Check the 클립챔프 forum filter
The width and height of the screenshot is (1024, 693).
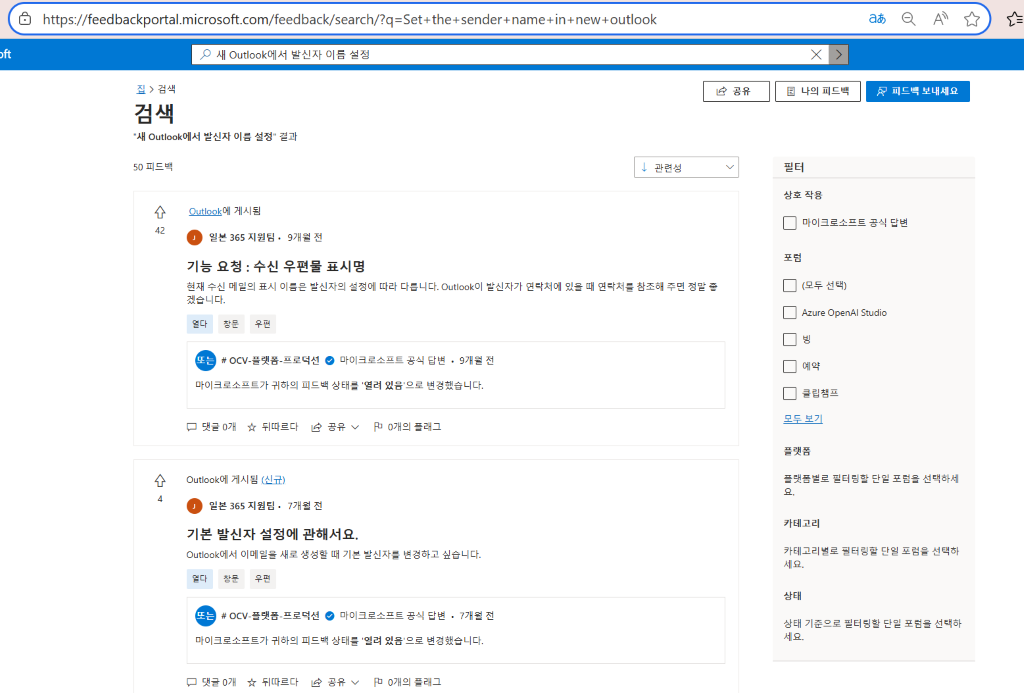coord(790,393)
